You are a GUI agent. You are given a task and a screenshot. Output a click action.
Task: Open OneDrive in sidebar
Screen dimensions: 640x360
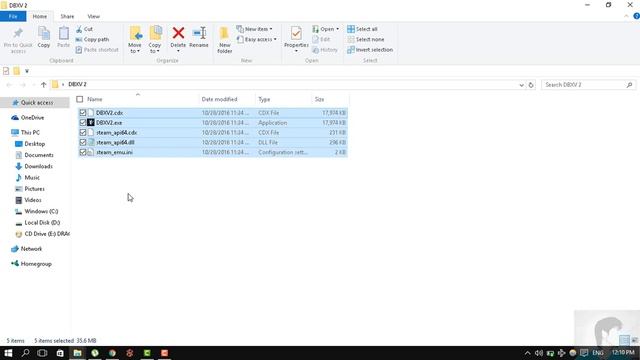coord(32,118)
